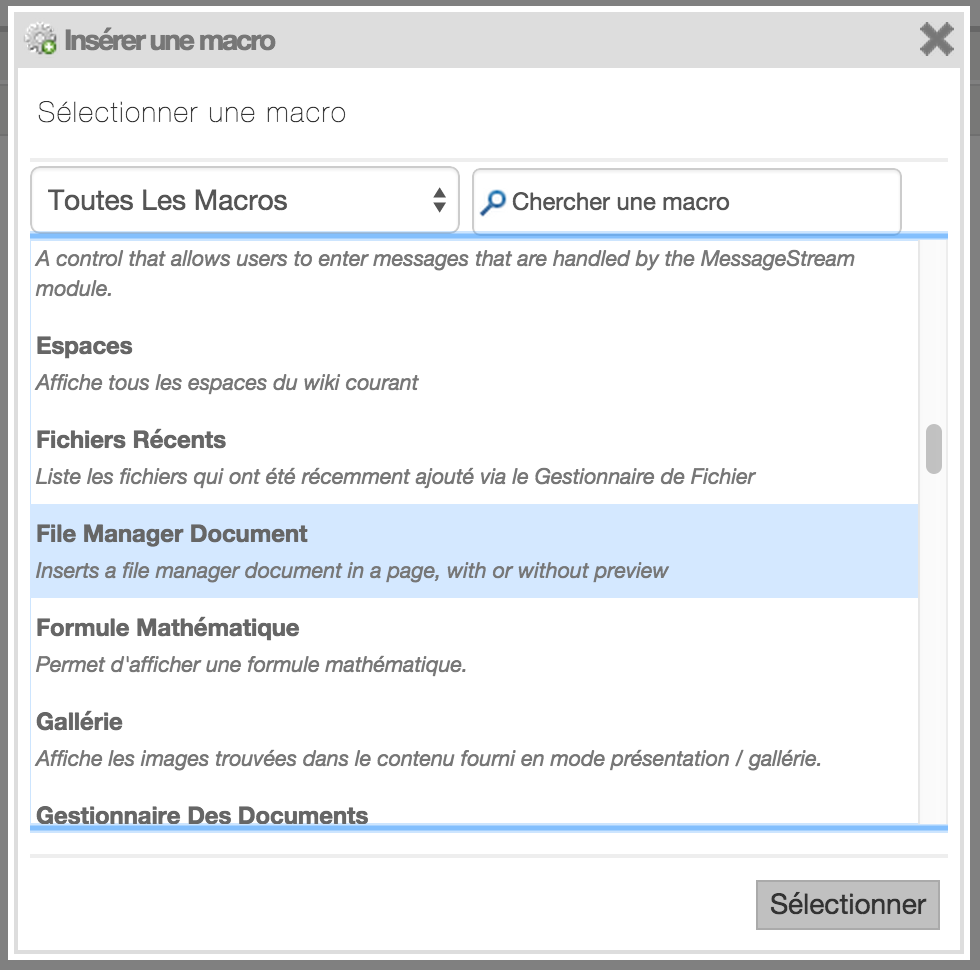Click the magnifier icon in search field
This screenshot has width=980, height=970.
pyautogui.click(x=493, y=202)
